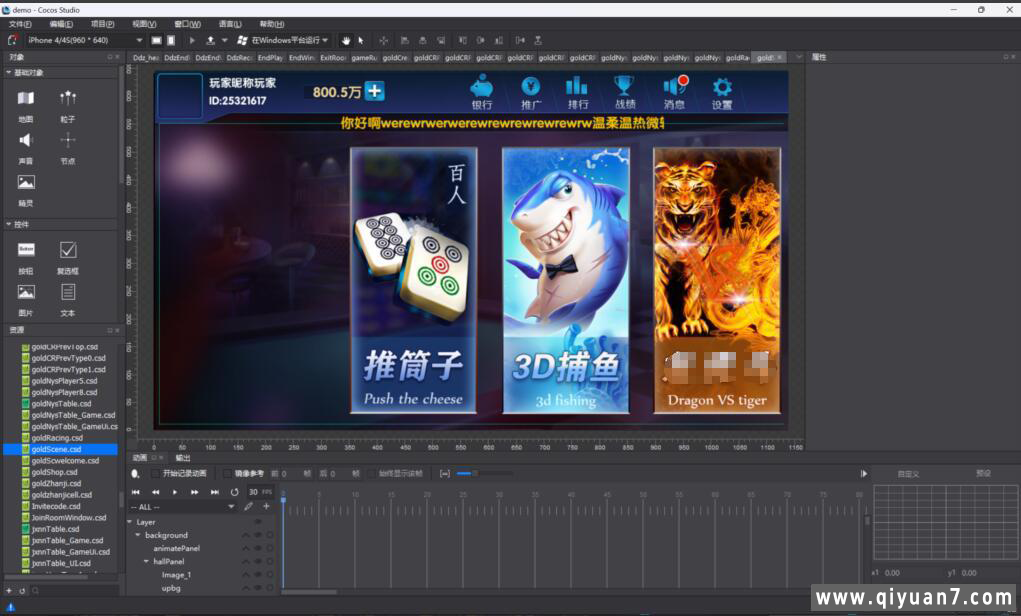Select the text (文本) control icon
The height and width of the screenshot is (616, 1021).
click(67, 292)
